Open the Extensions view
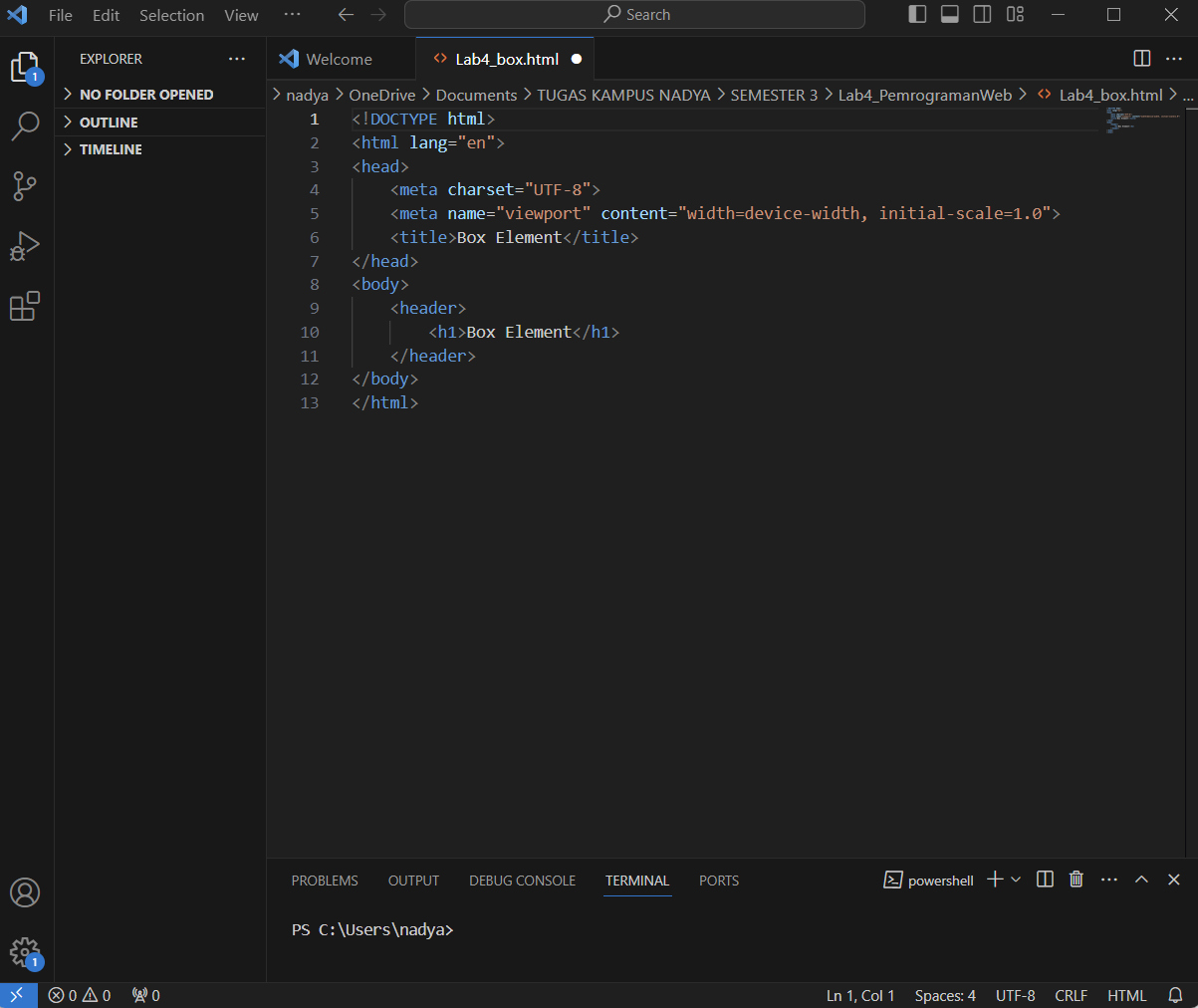 (x=24, y=306)
